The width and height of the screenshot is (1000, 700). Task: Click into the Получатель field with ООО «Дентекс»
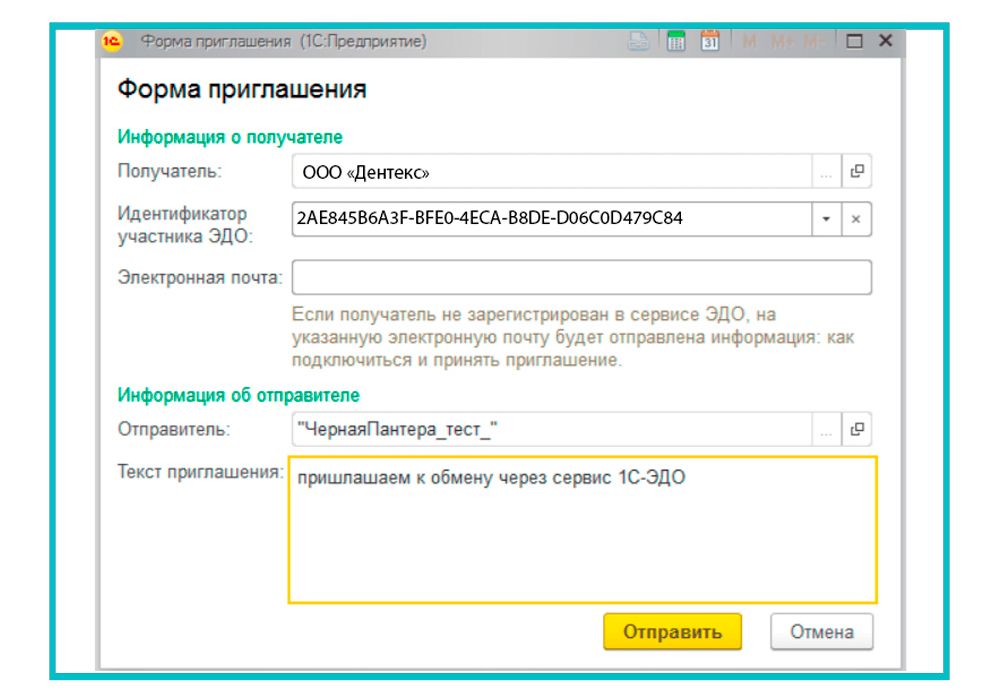coord(552,171)
